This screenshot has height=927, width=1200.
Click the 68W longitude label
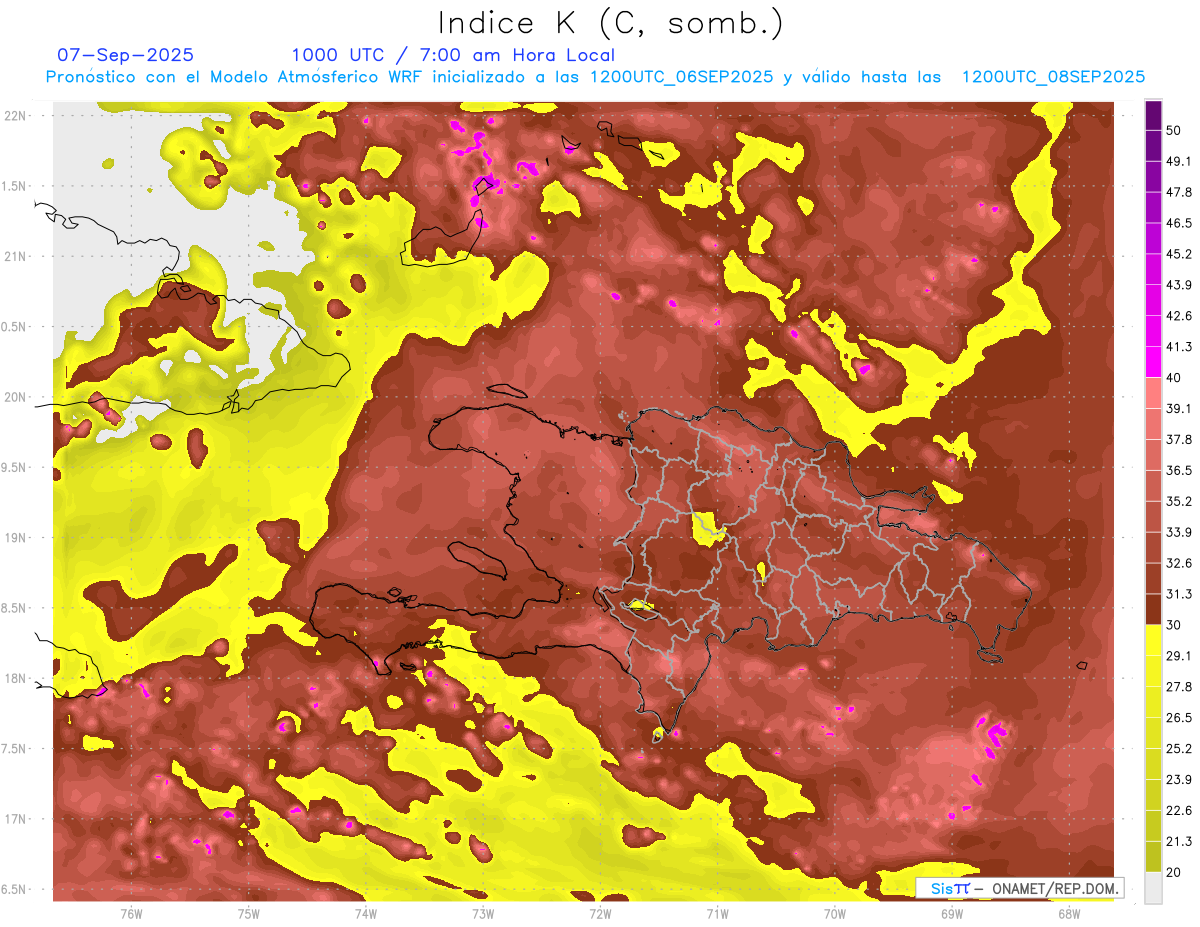click(1069, 914)
